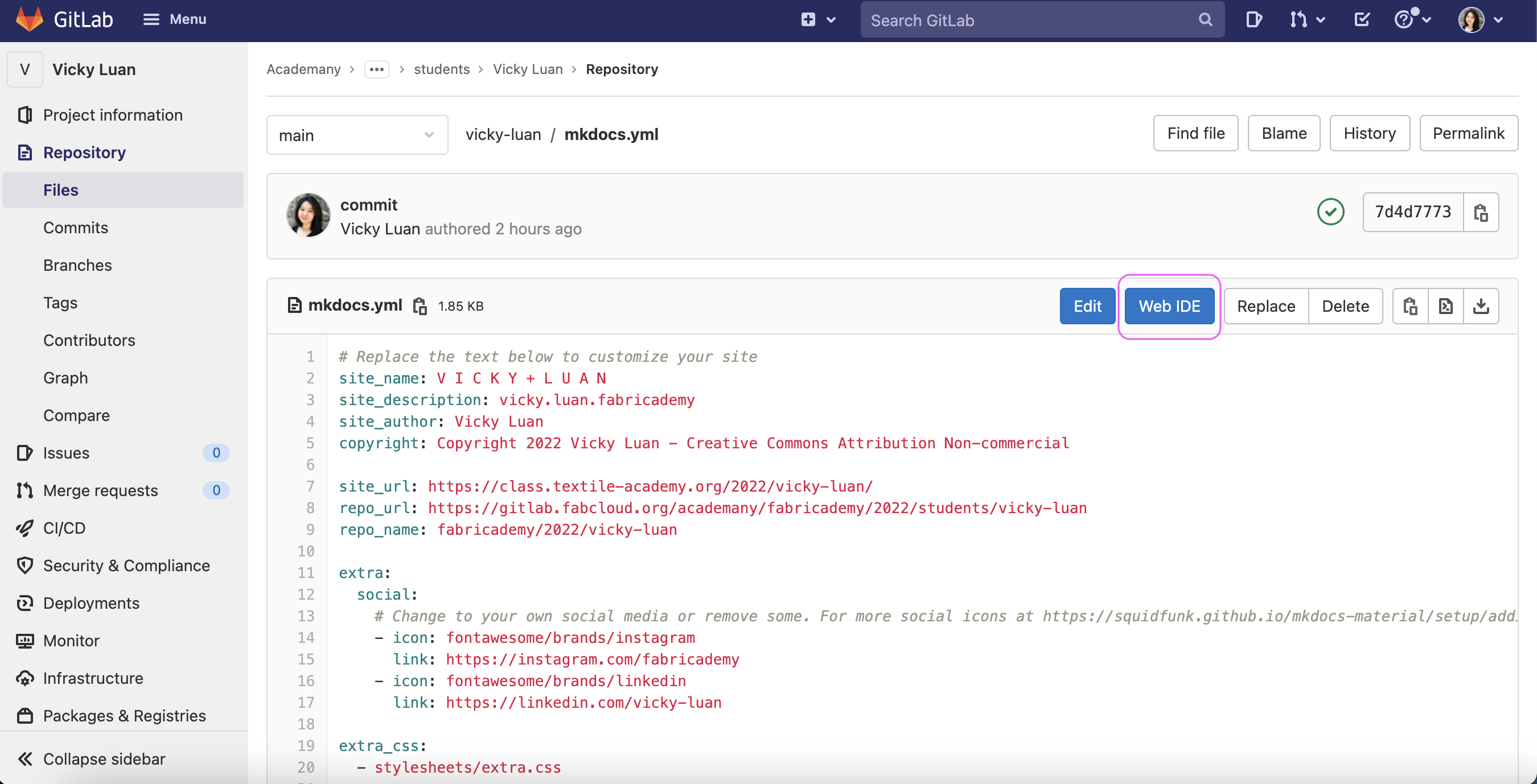Open the main branch dropdown

click(x=357, y=135)
